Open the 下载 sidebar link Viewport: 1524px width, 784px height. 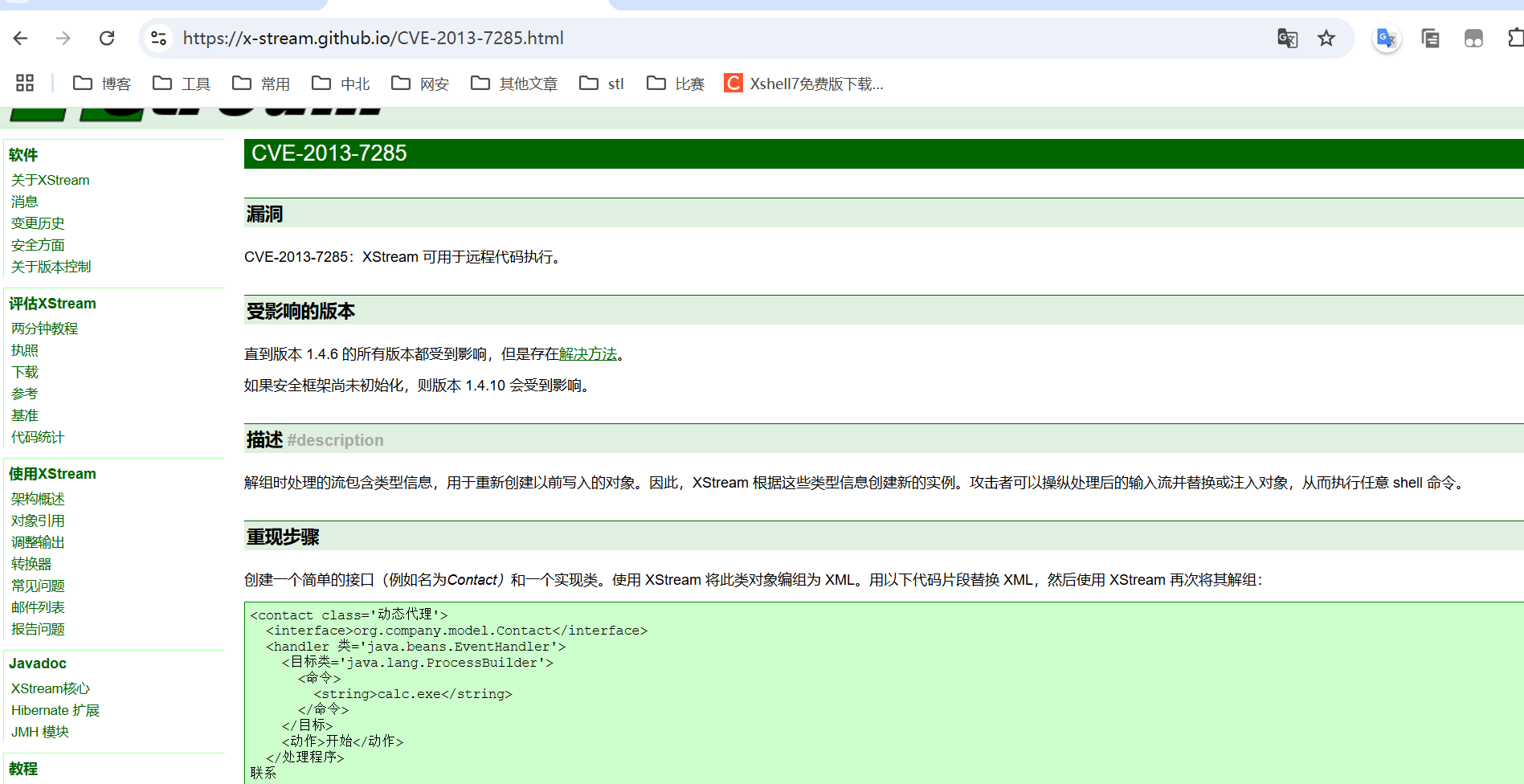point(25,372)
